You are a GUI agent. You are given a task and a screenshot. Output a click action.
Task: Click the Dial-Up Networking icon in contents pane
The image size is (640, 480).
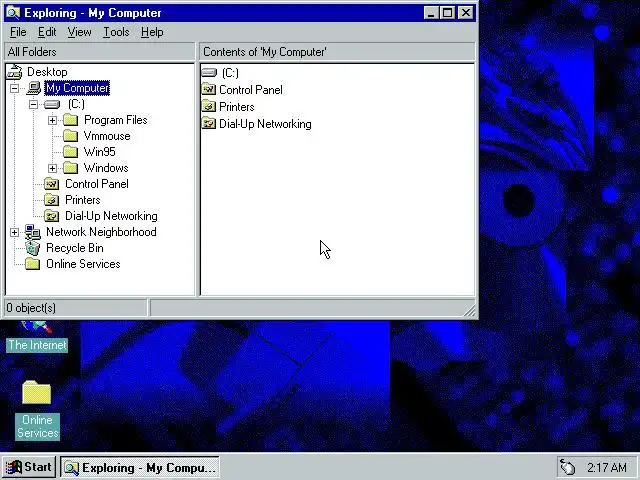[x=209, y=124]
